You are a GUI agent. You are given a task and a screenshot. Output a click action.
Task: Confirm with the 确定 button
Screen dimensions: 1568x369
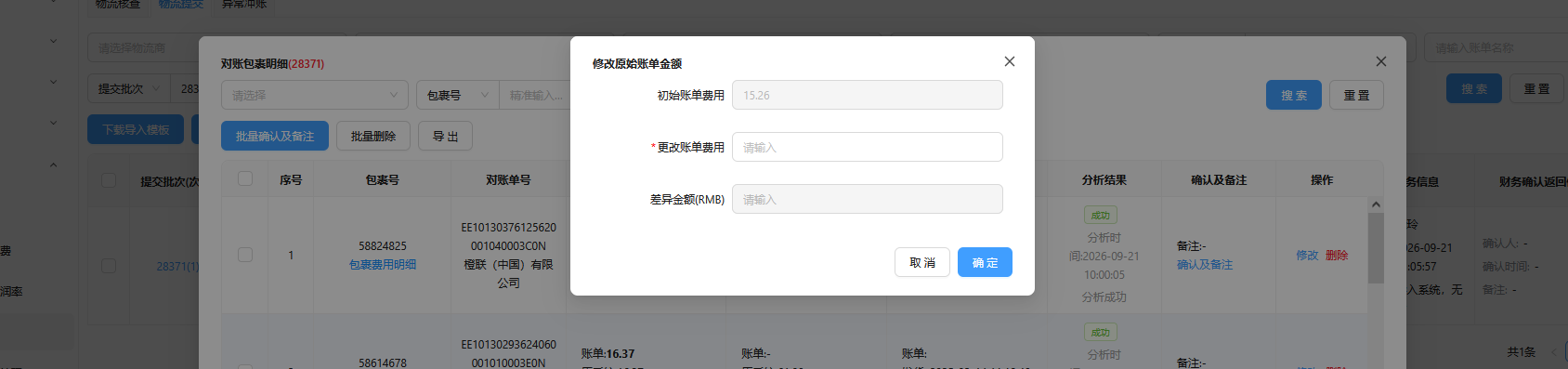(986, 262)
